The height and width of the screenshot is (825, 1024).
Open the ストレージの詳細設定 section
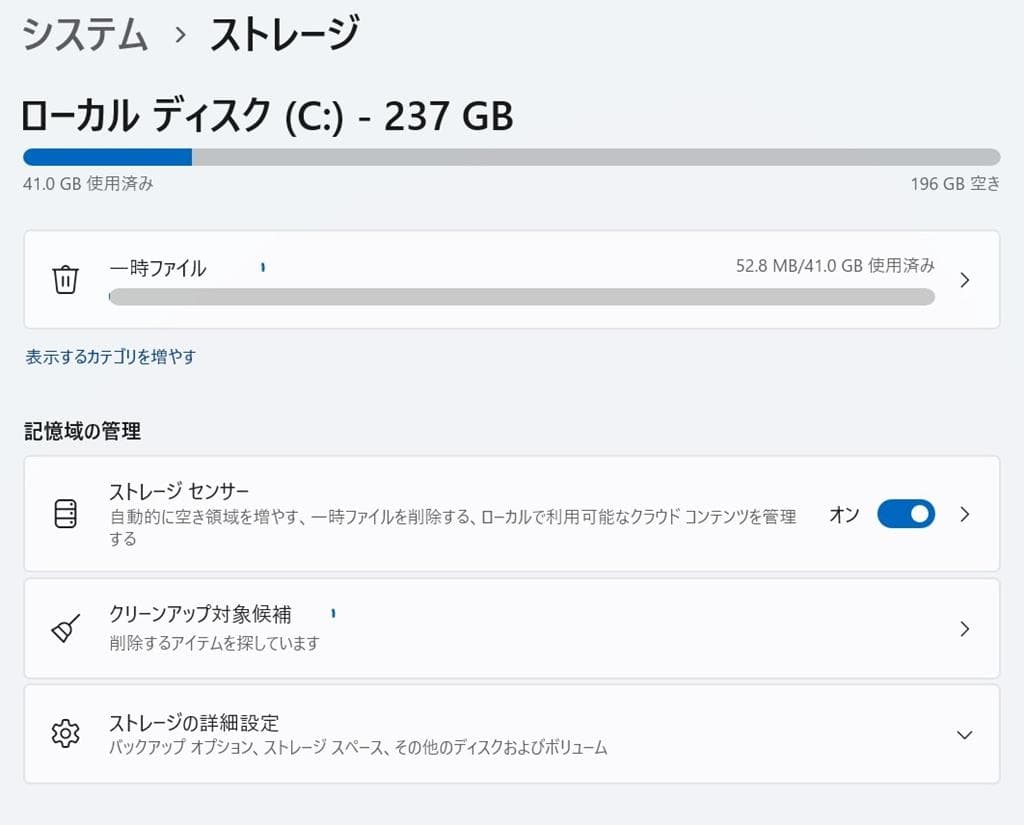click(400, 733)
